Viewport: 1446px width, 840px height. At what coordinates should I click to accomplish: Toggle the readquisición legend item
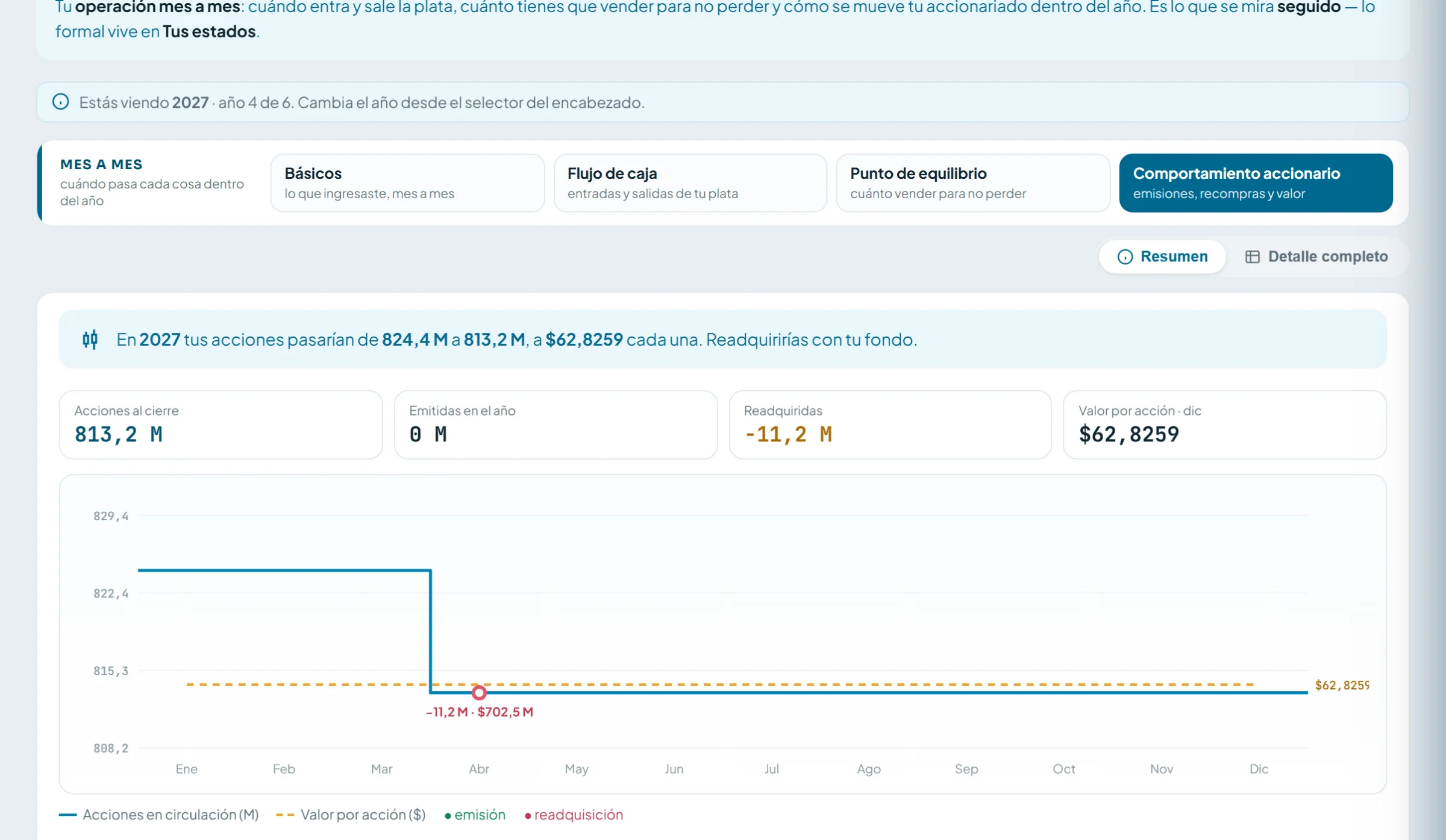[574, 815]
